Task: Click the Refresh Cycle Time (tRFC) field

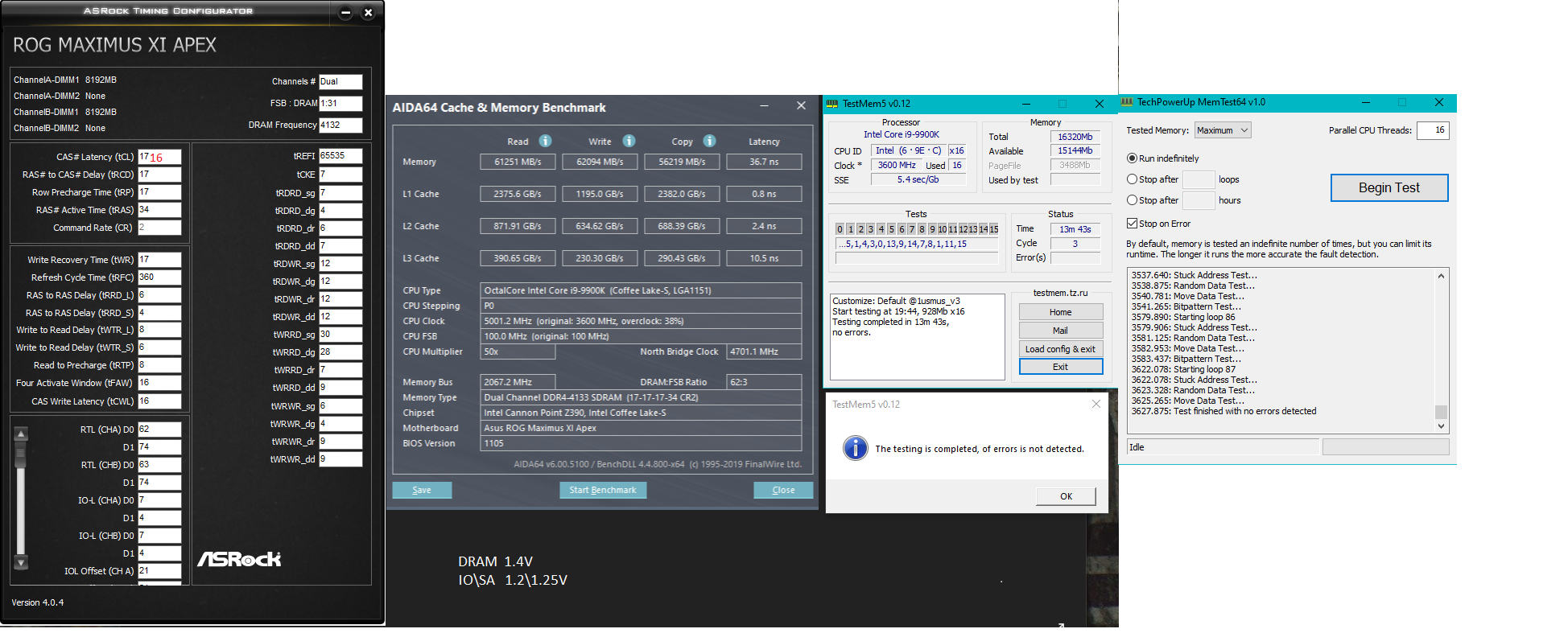Action: pyautogui.click(x=159, y=277)
